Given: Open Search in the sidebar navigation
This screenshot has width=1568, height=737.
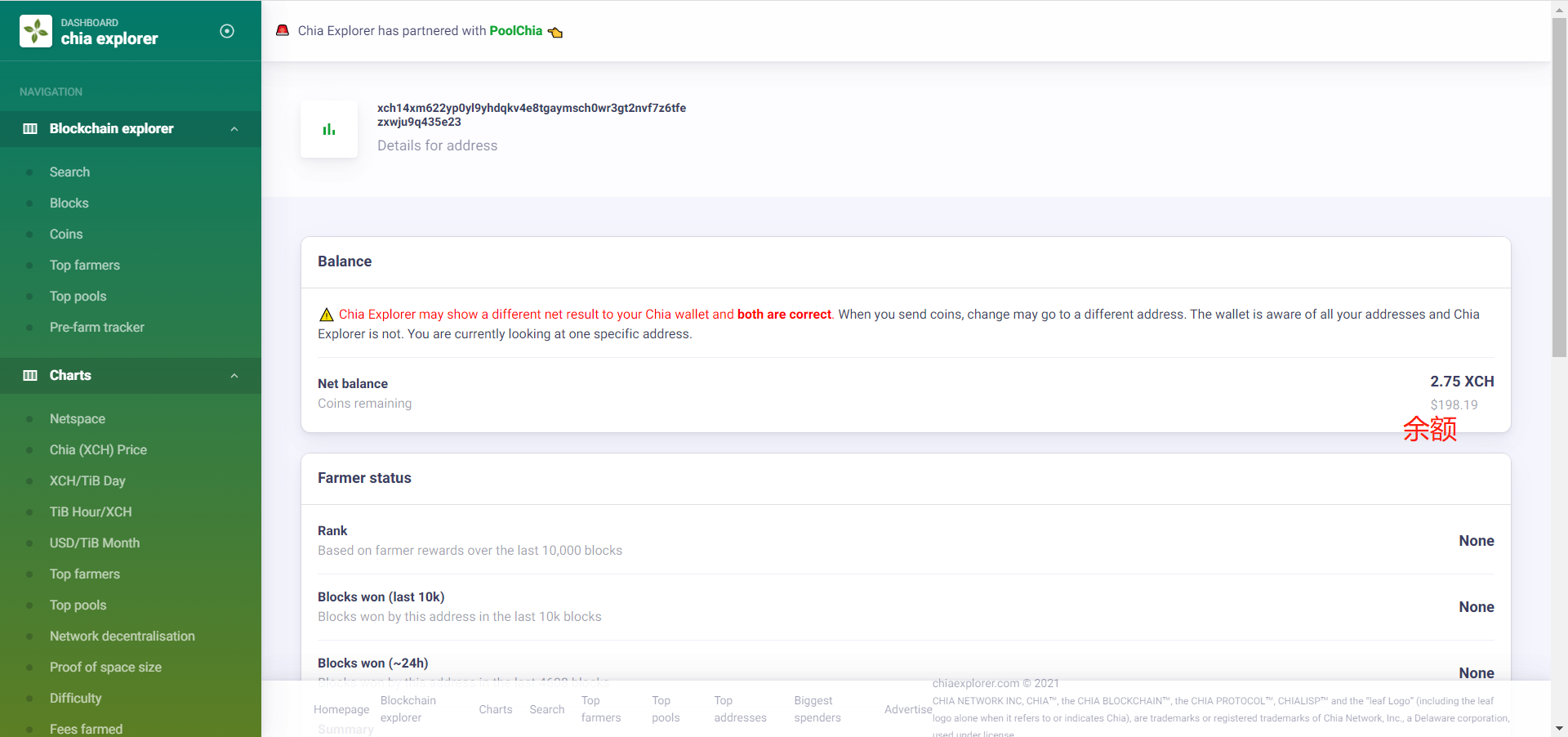Looking at the screenshot, I should tap(69, 172).
